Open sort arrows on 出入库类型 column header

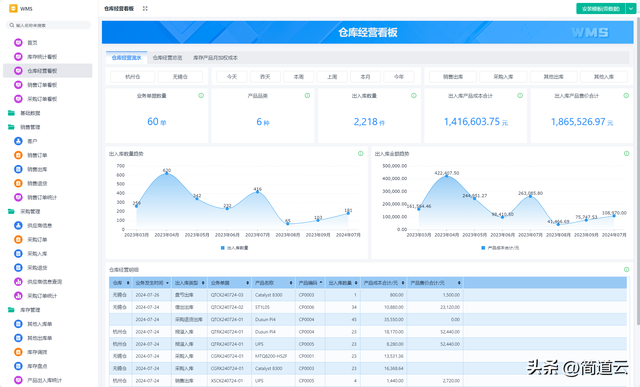click(203, 283)
